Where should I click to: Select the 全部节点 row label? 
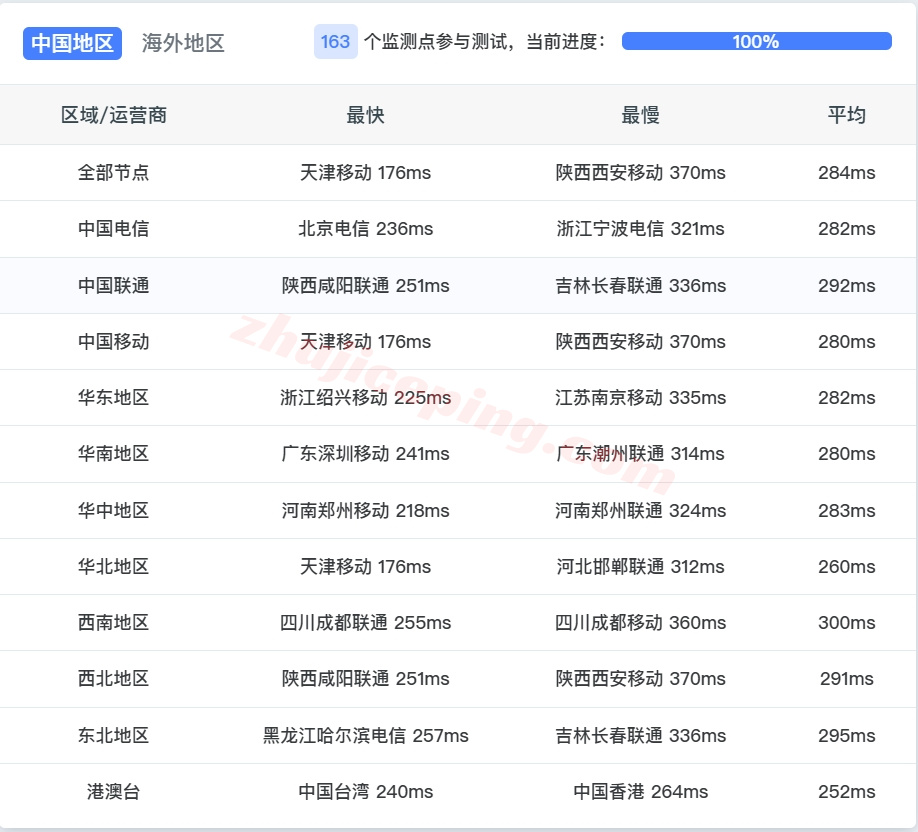point(114,173)
